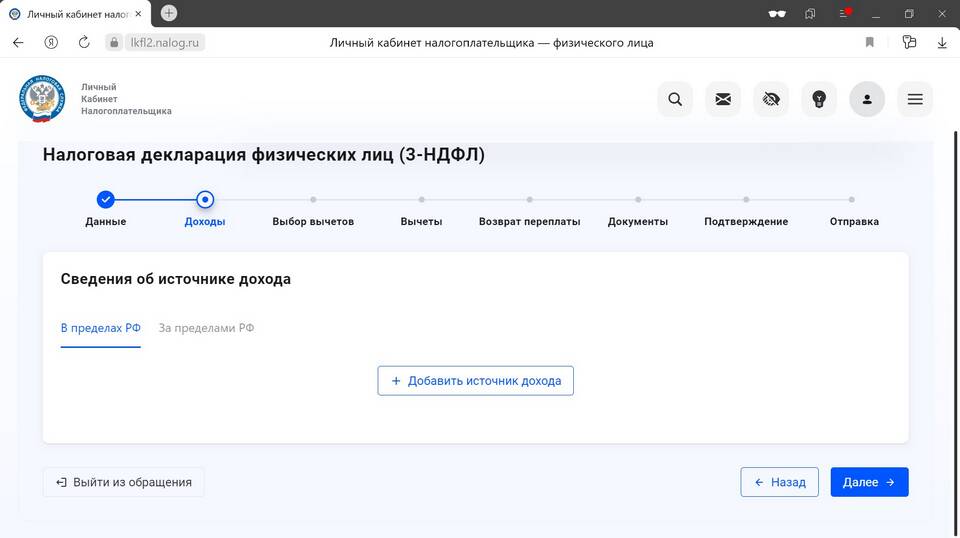The height and width of the screenshot is (538, 960).
Task: Click the lkfl2.nalog.ru address field
Action: point(165,43)
